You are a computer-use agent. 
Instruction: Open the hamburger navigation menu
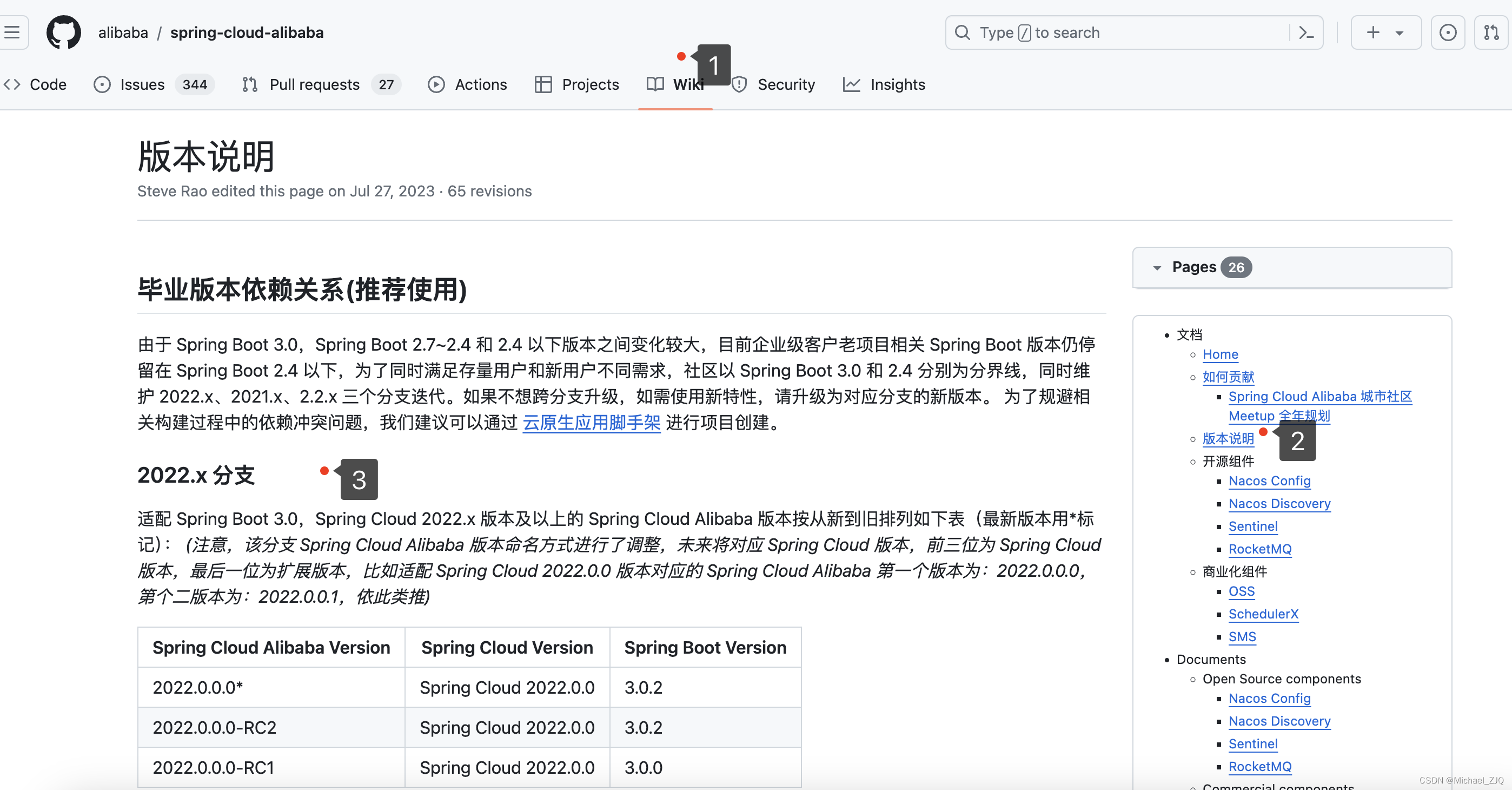[12, 32]
